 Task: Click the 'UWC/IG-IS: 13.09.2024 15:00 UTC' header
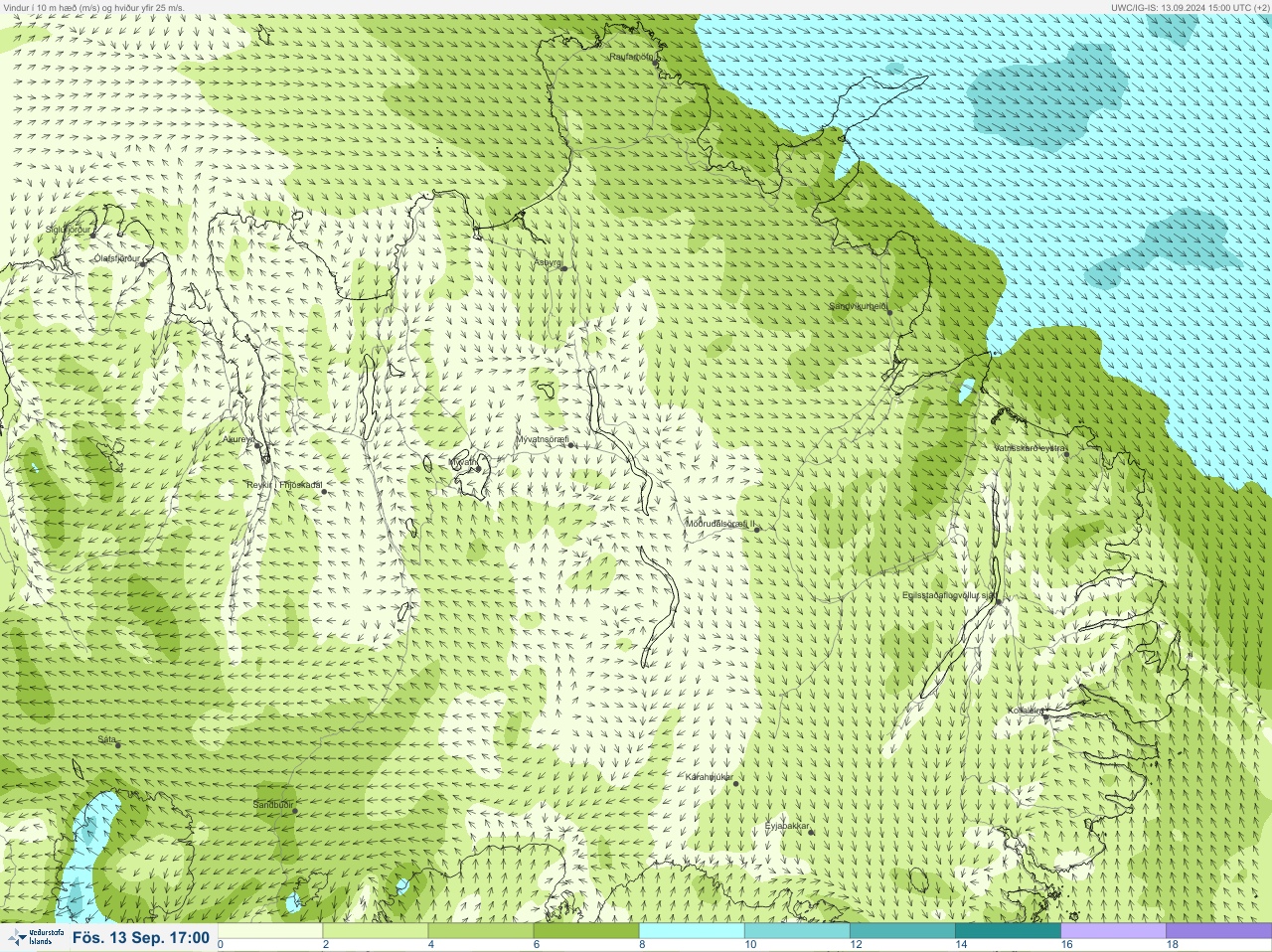1190,7
